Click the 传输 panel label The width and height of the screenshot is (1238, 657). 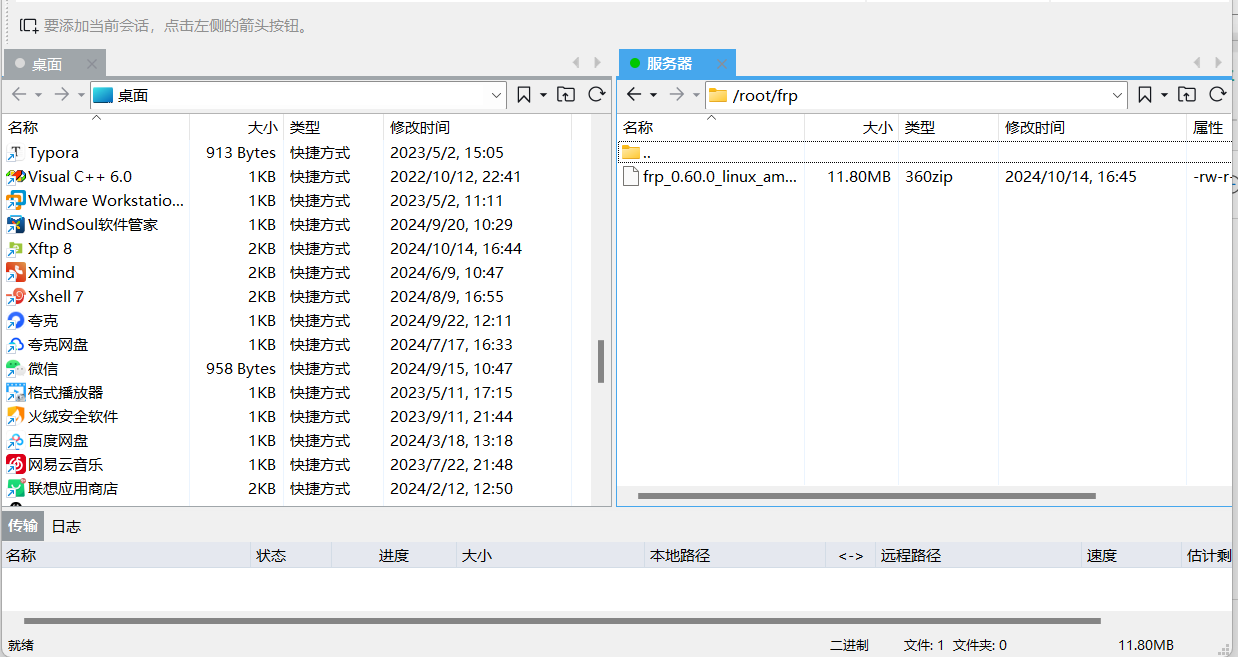(x=22, y=525)
